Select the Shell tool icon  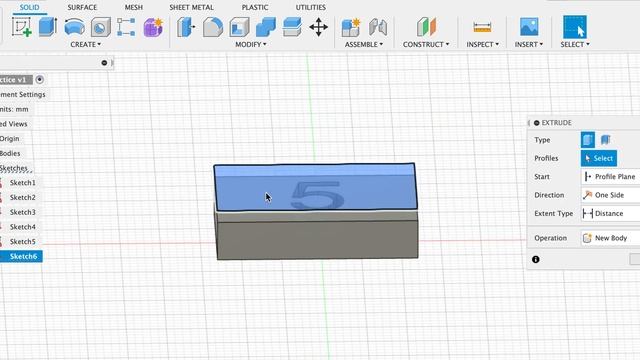pyautogui.click(x=239, y=27)
